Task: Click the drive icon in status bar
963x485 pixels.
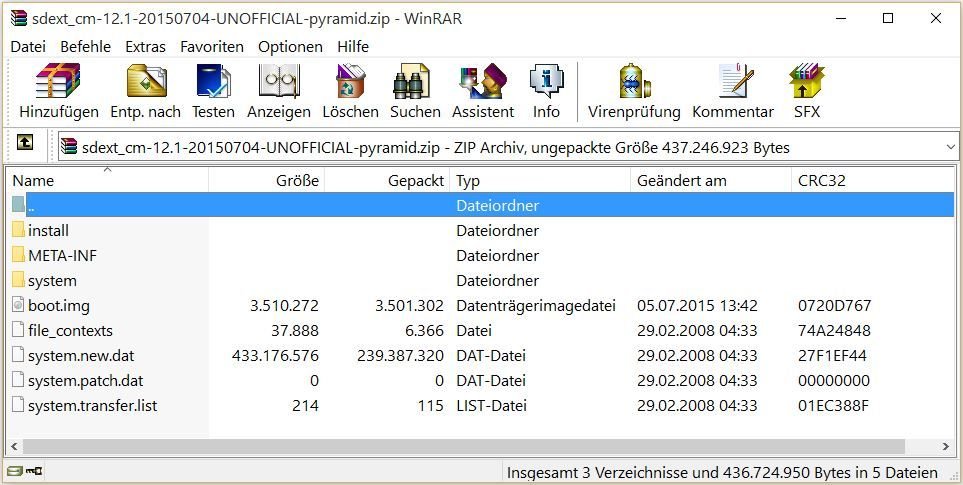Action: pyautogui.click(x=15, y=471)
